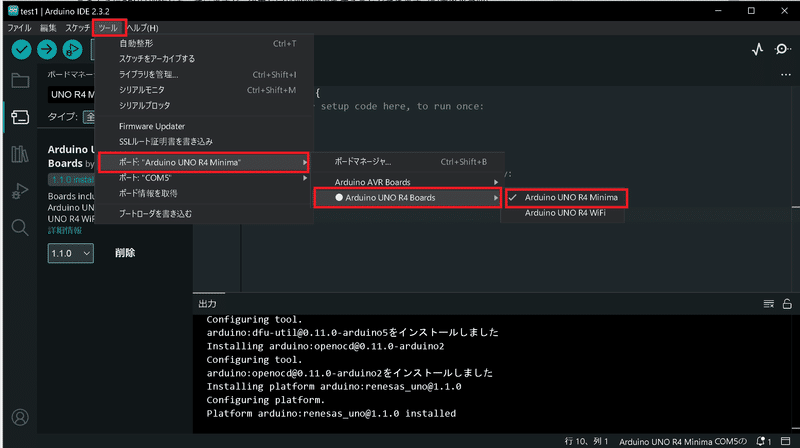Click the Verify sketch checkmark icon
Viewport: 800px width, 448px height.
click(x=21, y=49)
